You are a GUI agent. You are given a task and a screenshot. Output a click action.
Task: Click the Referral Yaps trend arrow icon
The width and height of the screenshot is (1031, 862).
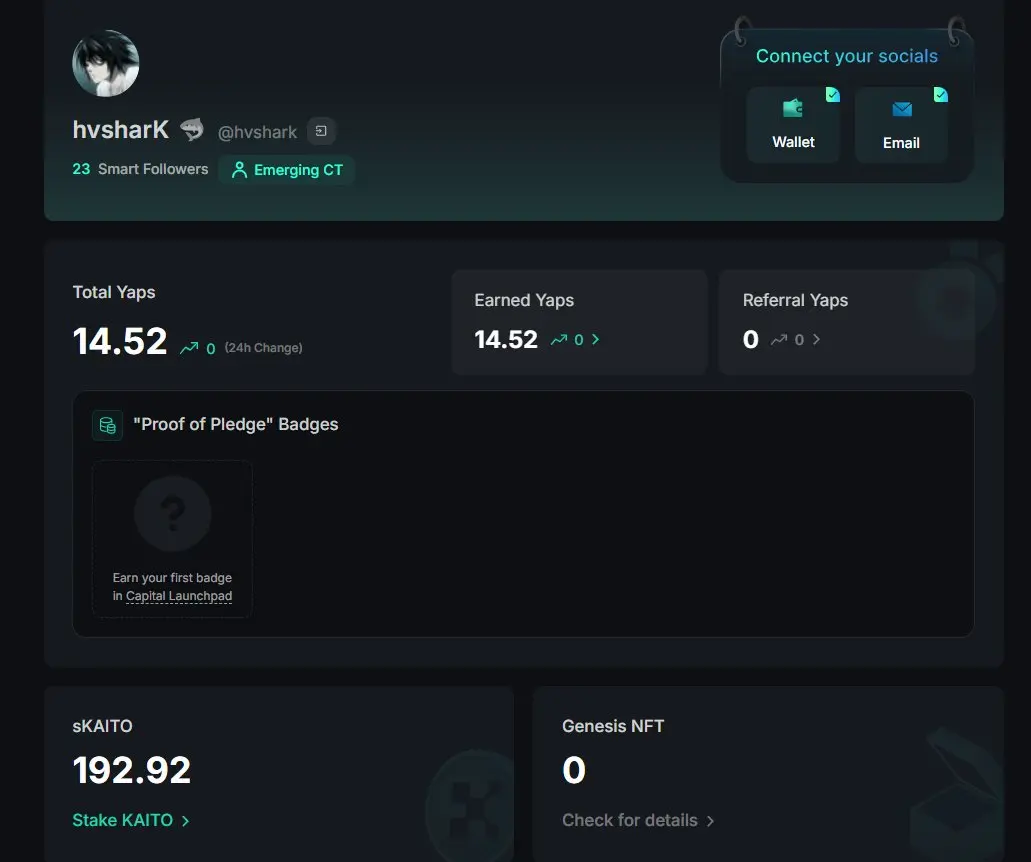(x=779, y=339)
